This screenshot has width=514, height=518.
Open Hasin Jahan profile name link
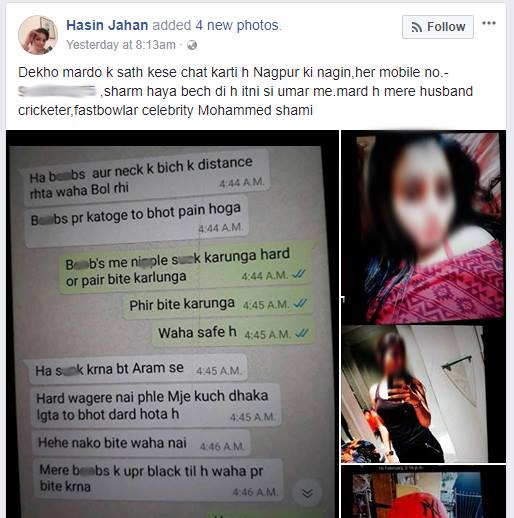[x=107, y=25]
